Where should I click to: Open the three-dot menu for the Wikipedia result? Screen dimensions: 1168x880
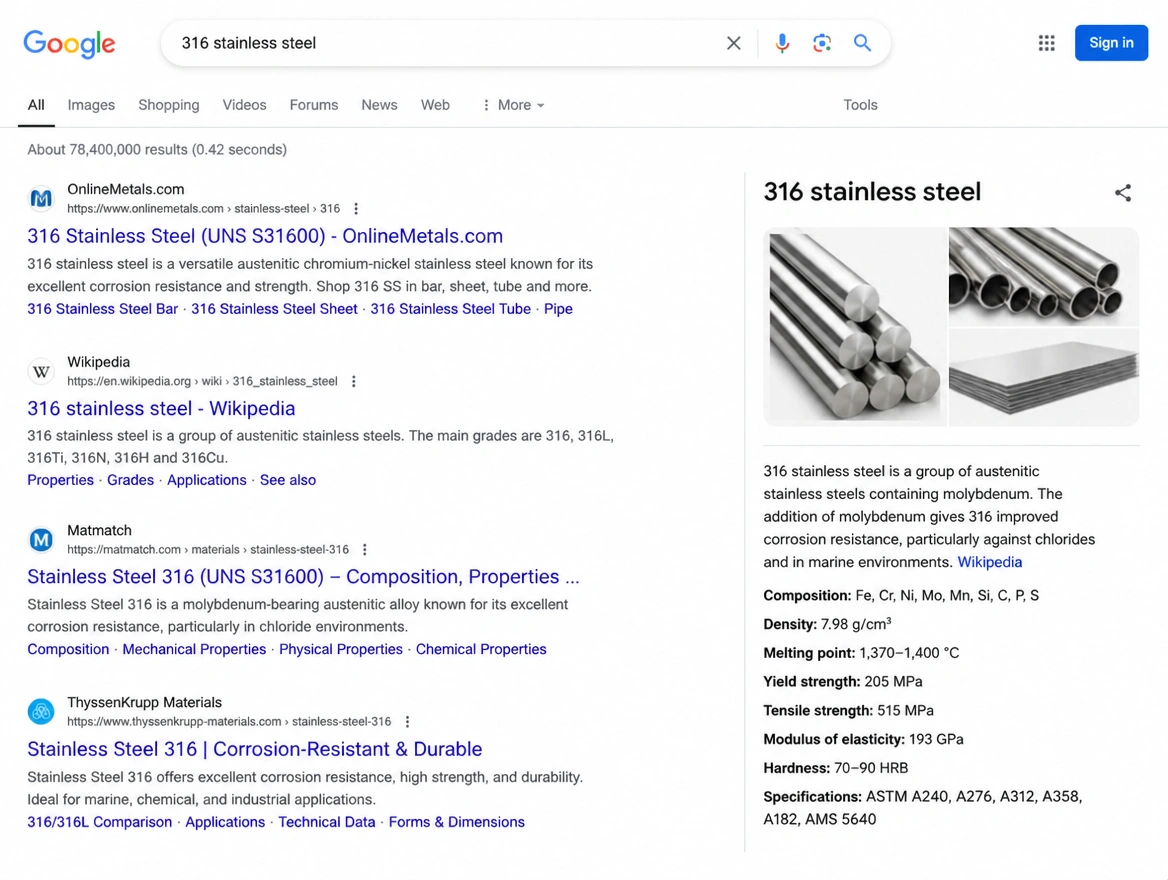click(x=354, y=382)
